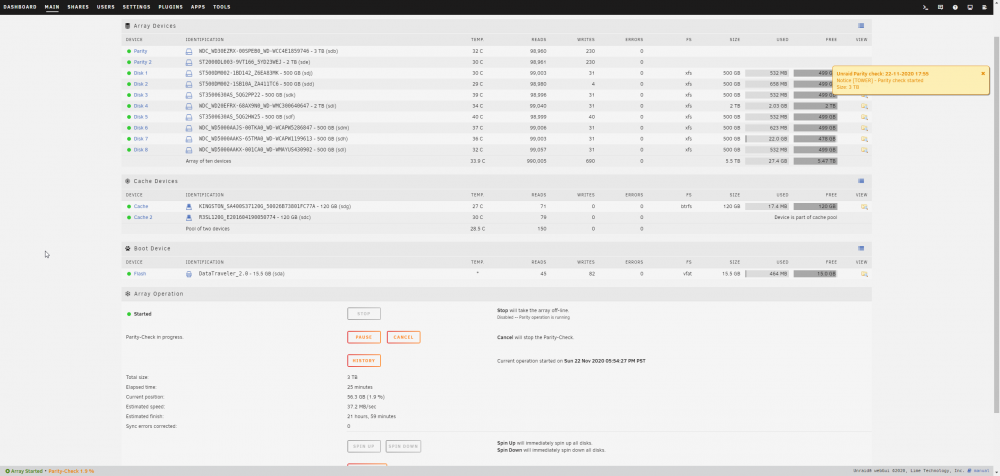This screenshot has width=1000, height=476.
Task: Open the web terminal icon in top bar
Action: pos(925,7)
